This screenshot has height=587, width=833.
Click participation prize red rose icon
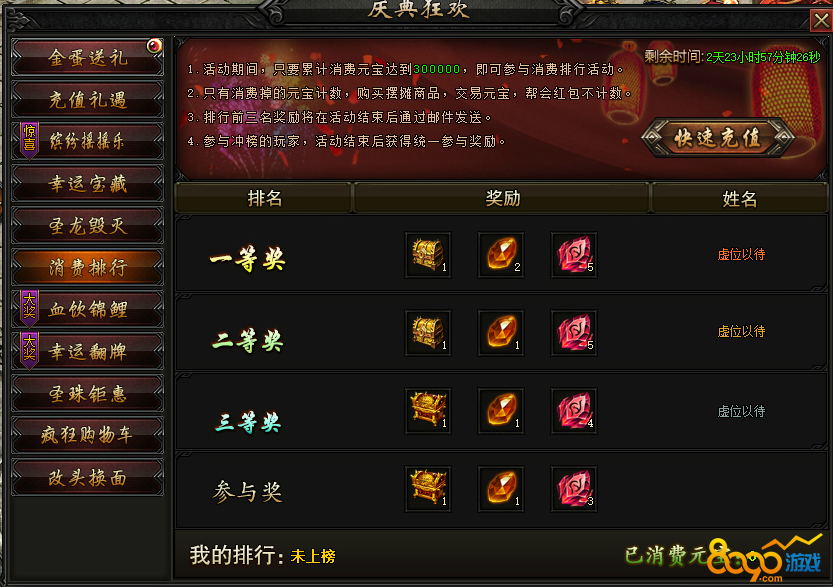point(574,489)
